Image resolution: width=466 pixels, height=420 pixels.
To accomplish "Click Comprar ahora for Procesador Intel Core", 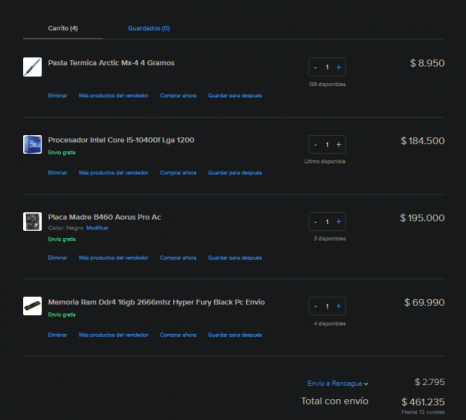I will 178,173.
